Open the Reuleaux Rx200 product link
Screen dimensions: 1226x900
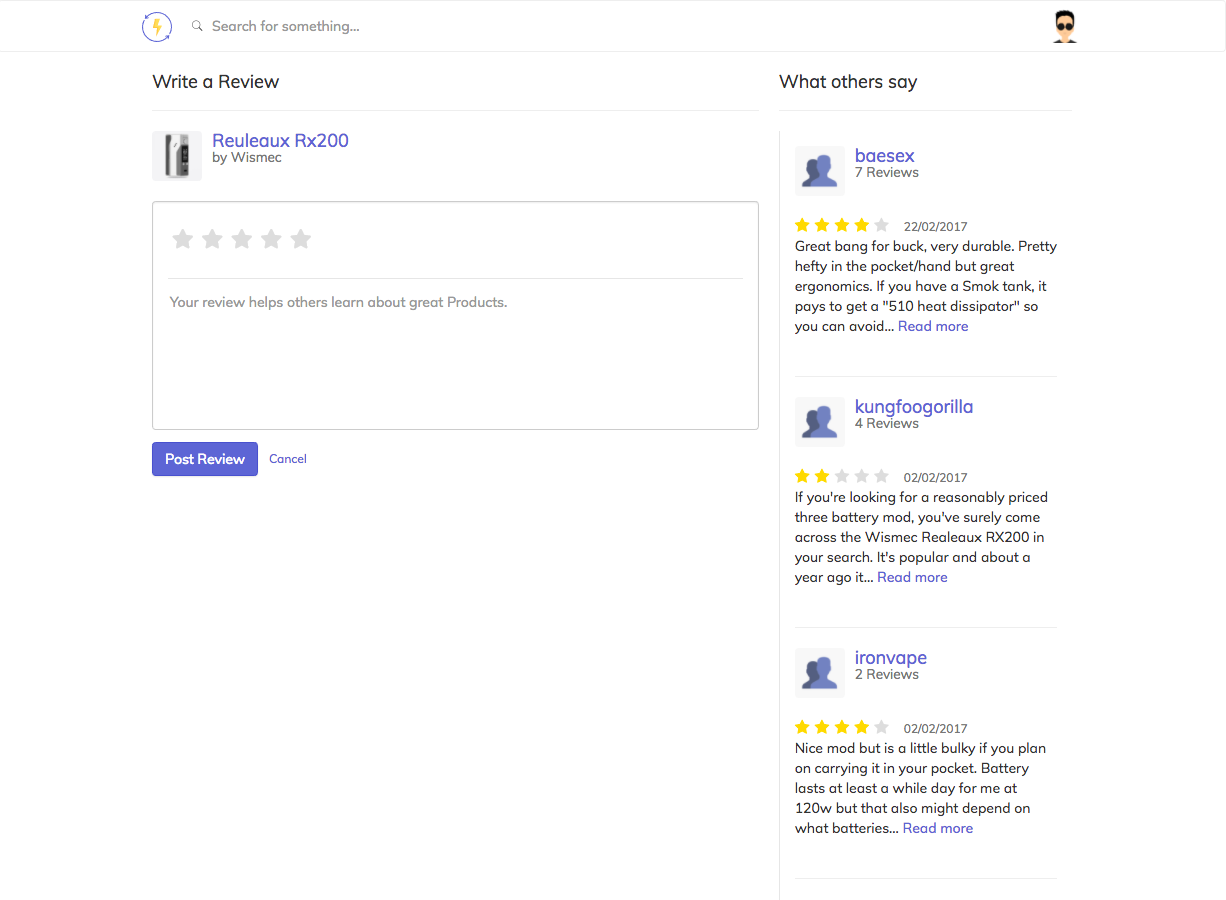(280, 141)
